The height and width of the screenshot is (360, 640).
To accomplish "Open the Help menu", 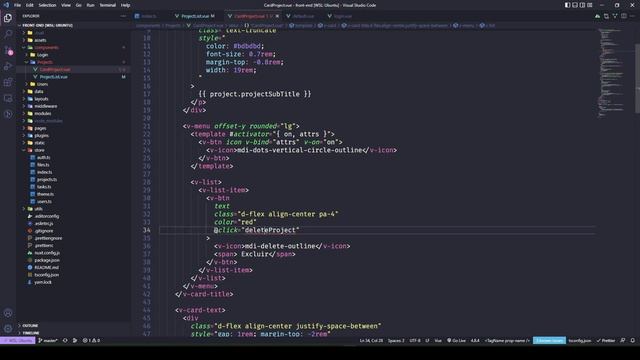I will [x=125, y=5].
